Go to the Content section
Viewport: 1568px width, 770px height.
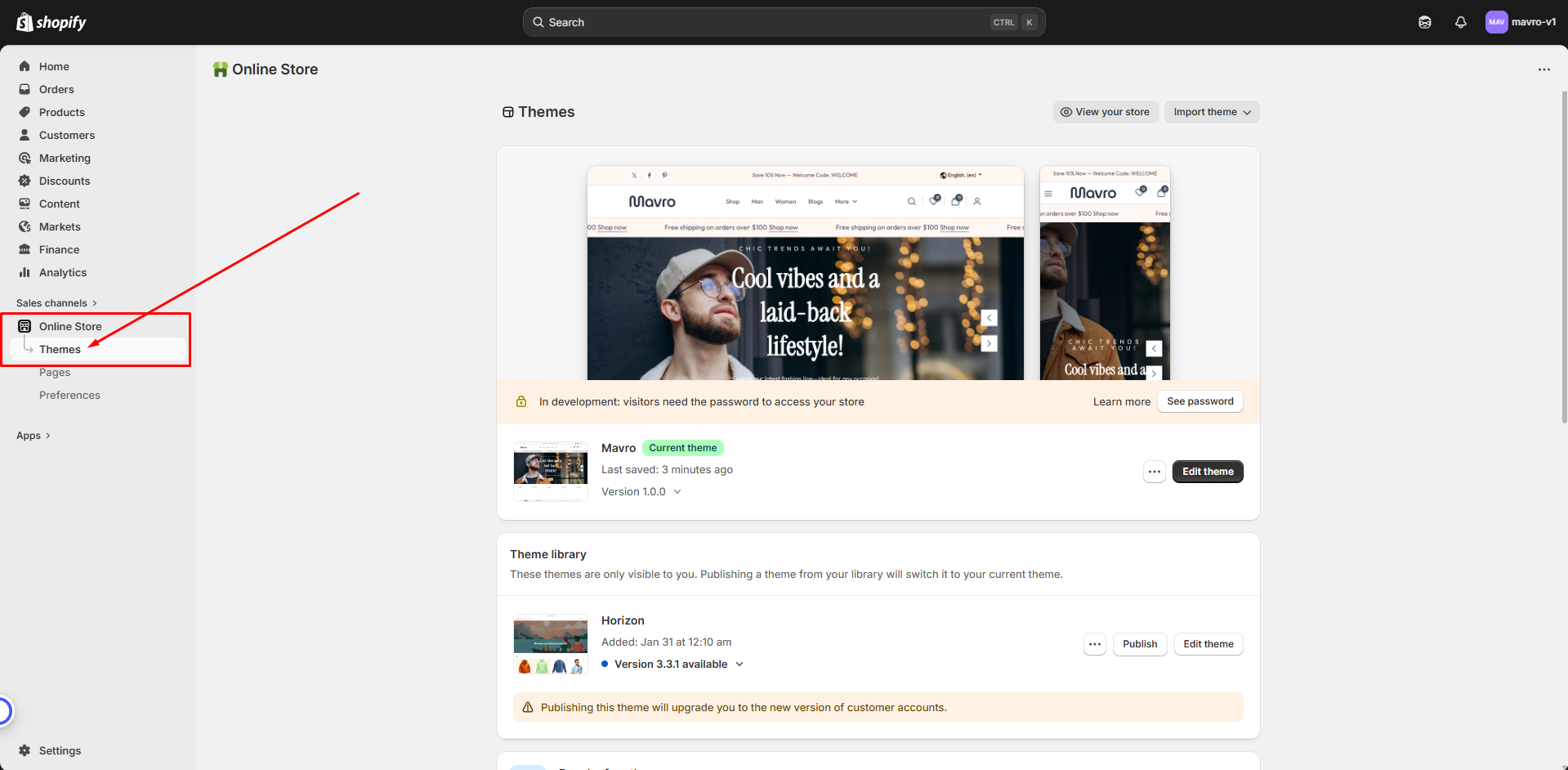coord(59,204)
